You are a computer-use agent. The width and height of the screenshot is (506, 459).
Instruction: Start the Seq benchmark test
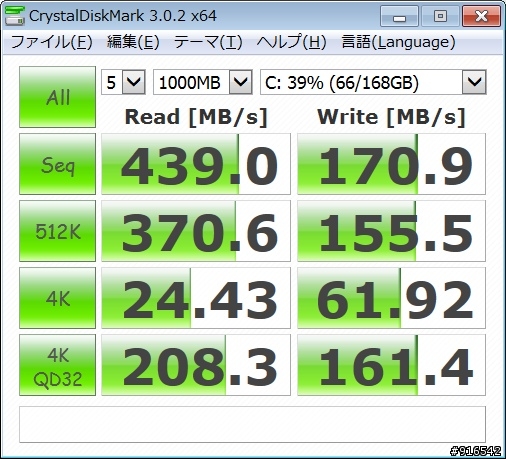58,164
